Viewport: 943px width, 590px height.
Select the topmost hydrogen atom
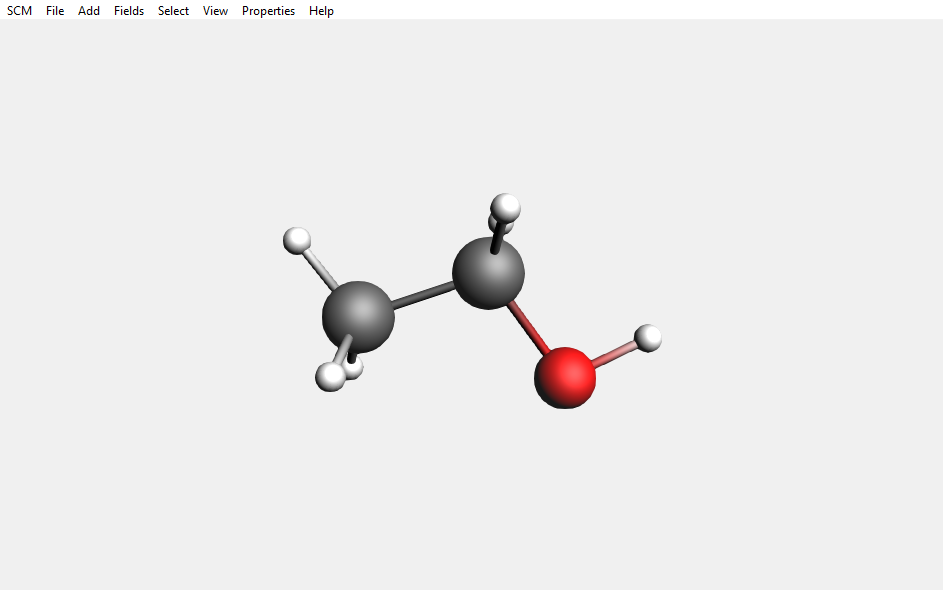(x=505, y=208)
